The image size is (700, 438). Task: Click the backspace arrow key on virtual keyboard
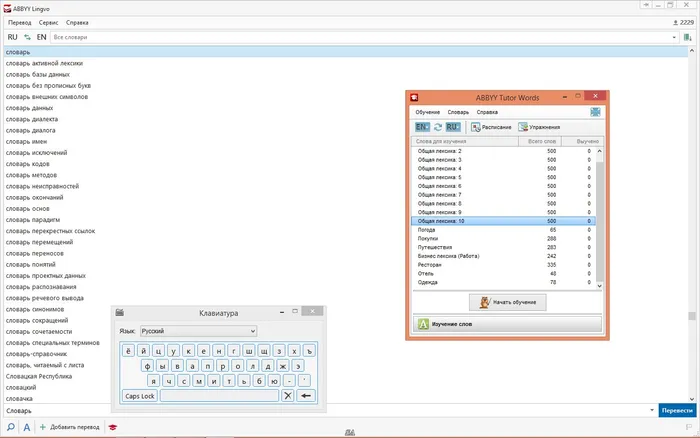pos(306,396)
